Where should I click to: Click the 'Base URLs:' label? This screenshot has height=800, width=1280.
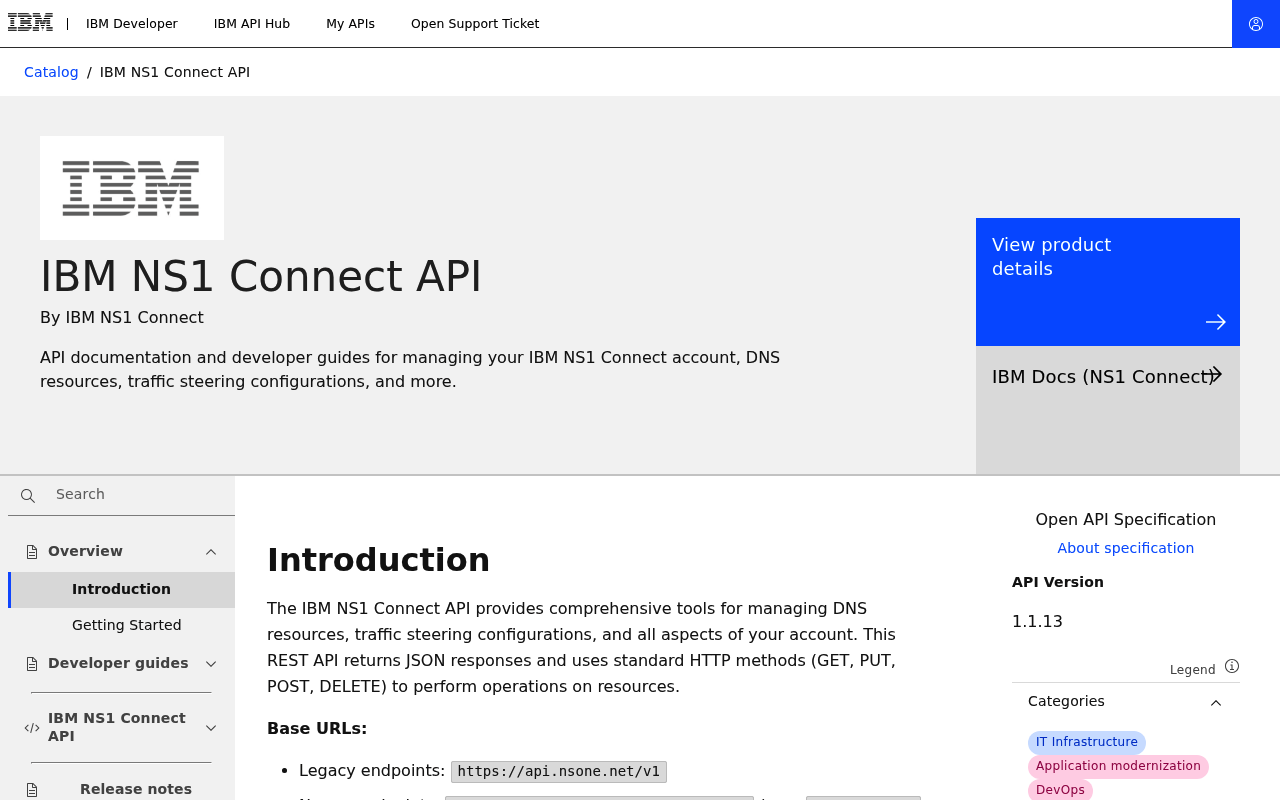click(317, 729)
